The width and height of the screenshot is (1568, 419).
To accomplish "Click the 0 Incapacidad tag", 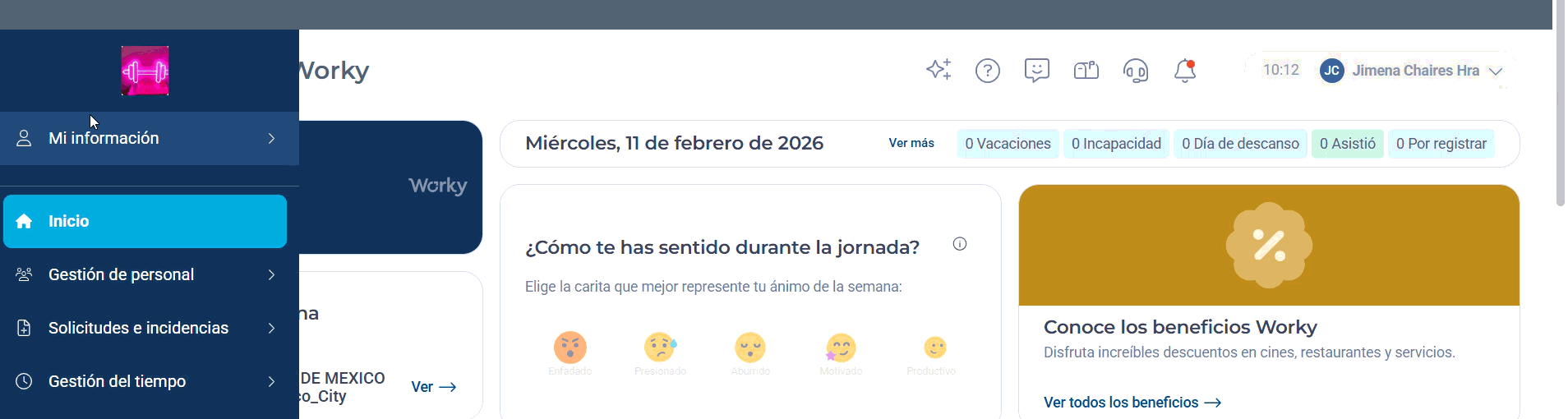I will click(x=1116, y=144).
